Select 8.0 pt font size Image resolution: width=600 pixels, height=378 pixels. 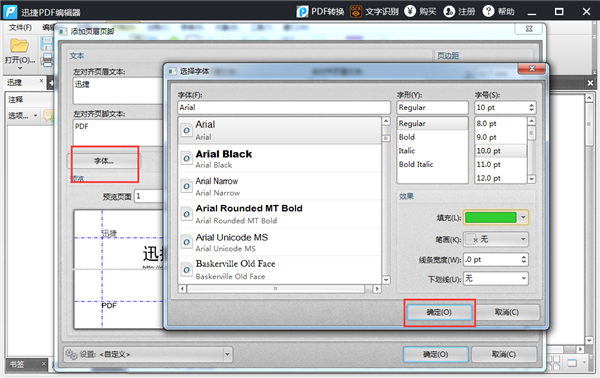(501, 124)
